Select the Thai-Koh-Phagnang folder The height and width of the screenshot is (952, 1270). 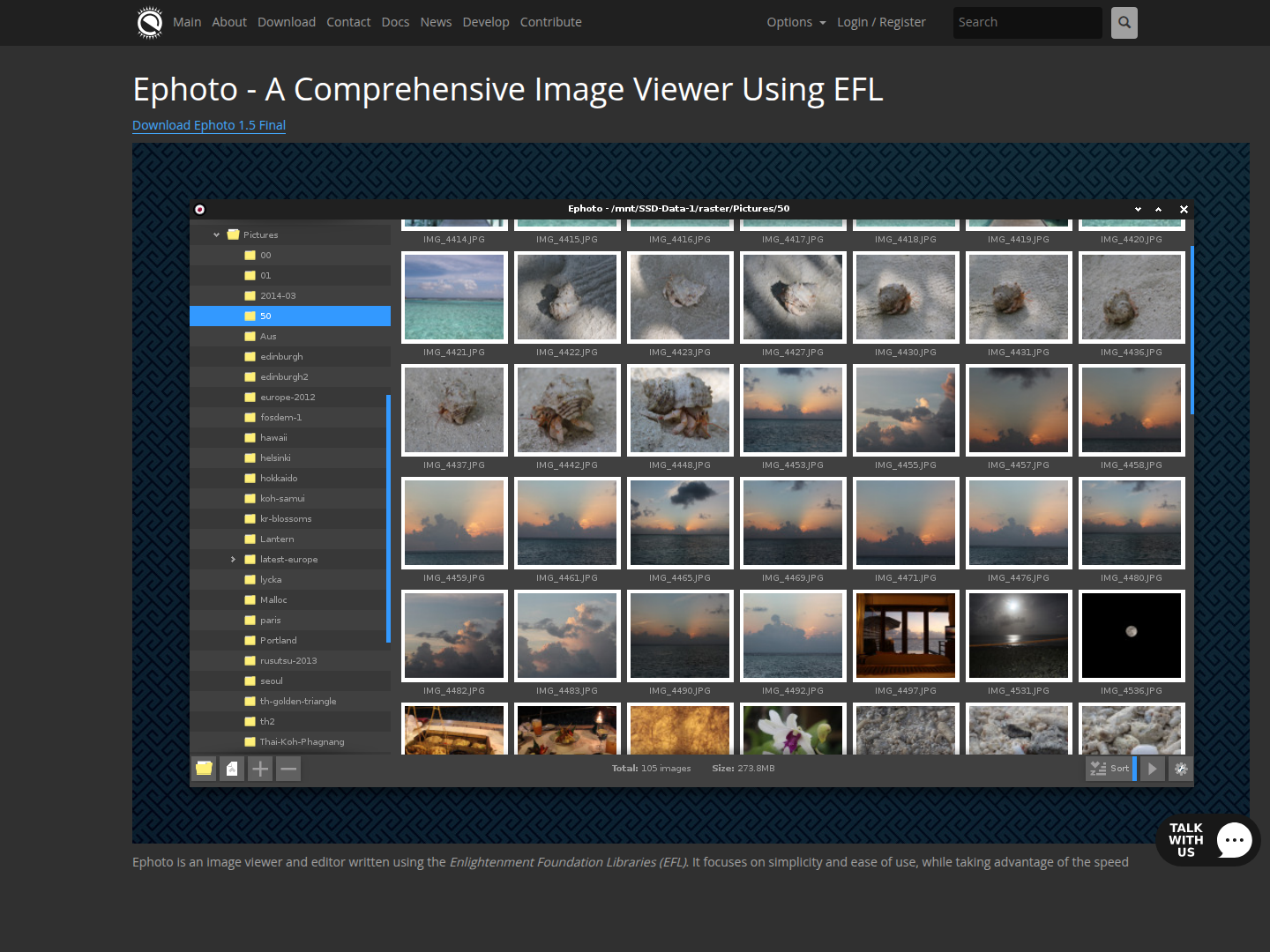pos(290,742)
